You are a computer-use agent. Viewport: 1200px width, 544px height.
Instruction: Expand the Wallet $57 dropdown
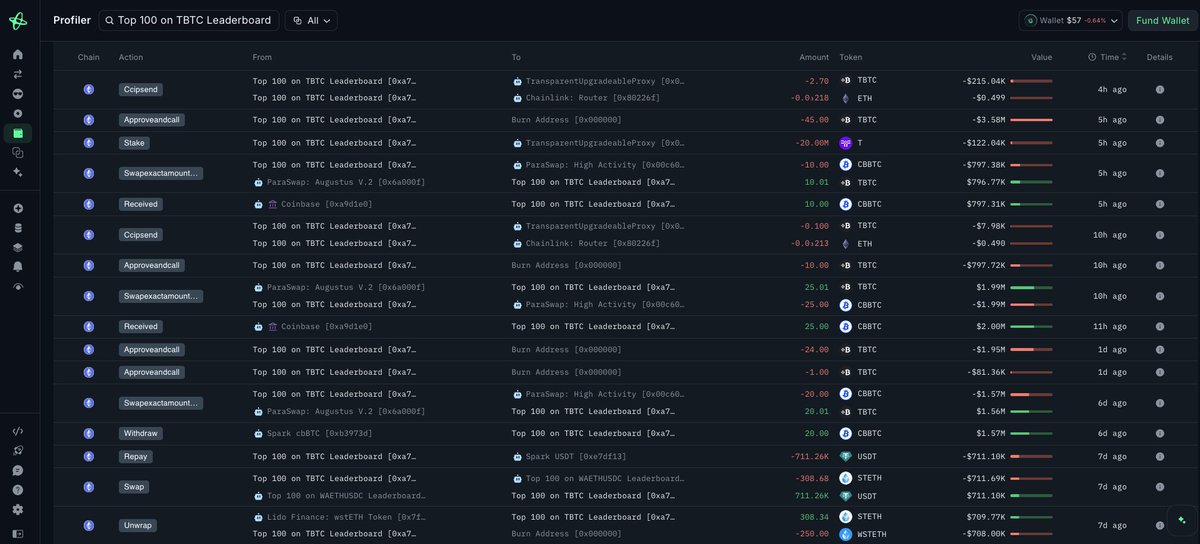(x=1071, y=20)
